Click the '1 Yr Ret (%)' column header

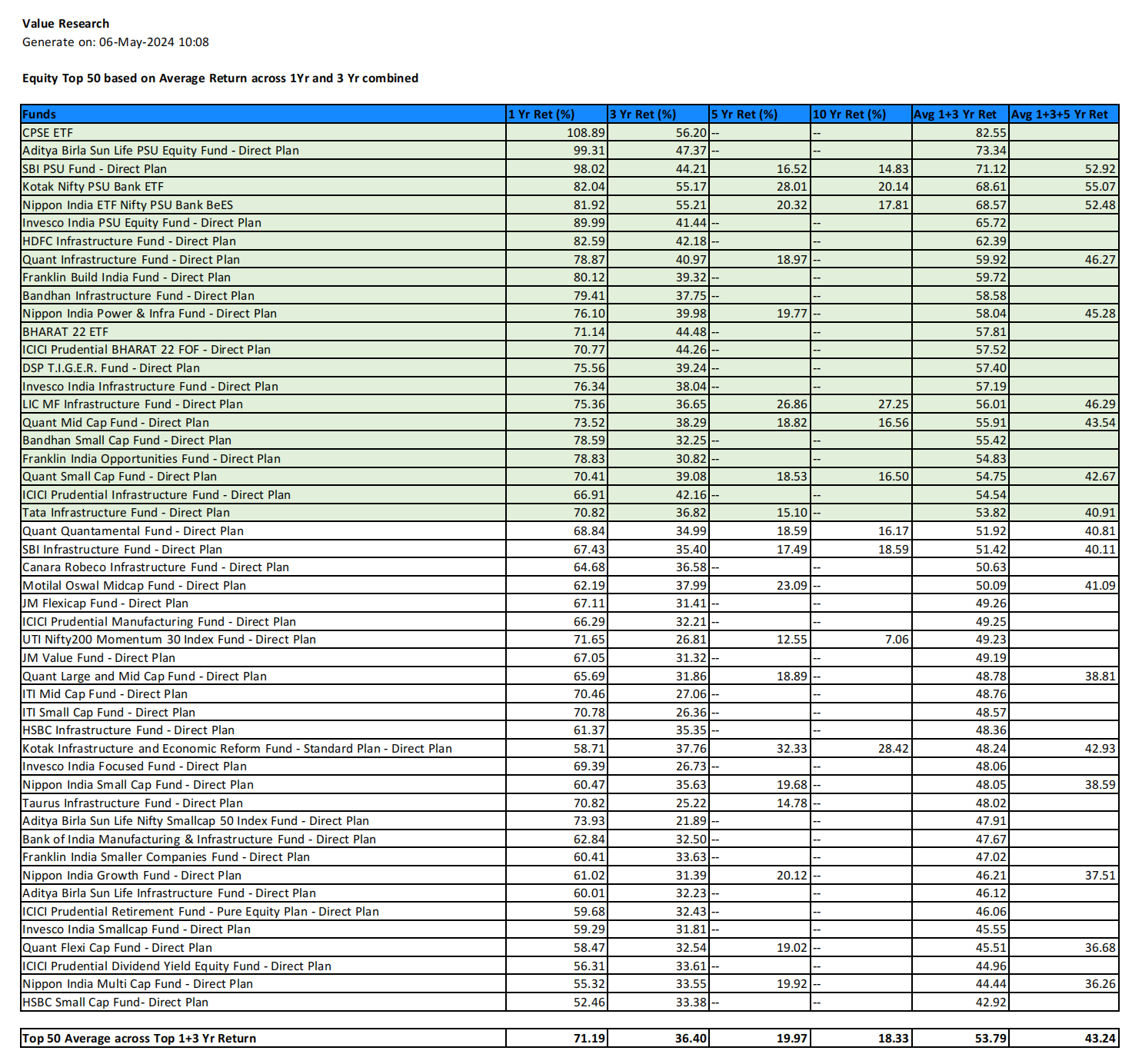click(x=557, y=114)
